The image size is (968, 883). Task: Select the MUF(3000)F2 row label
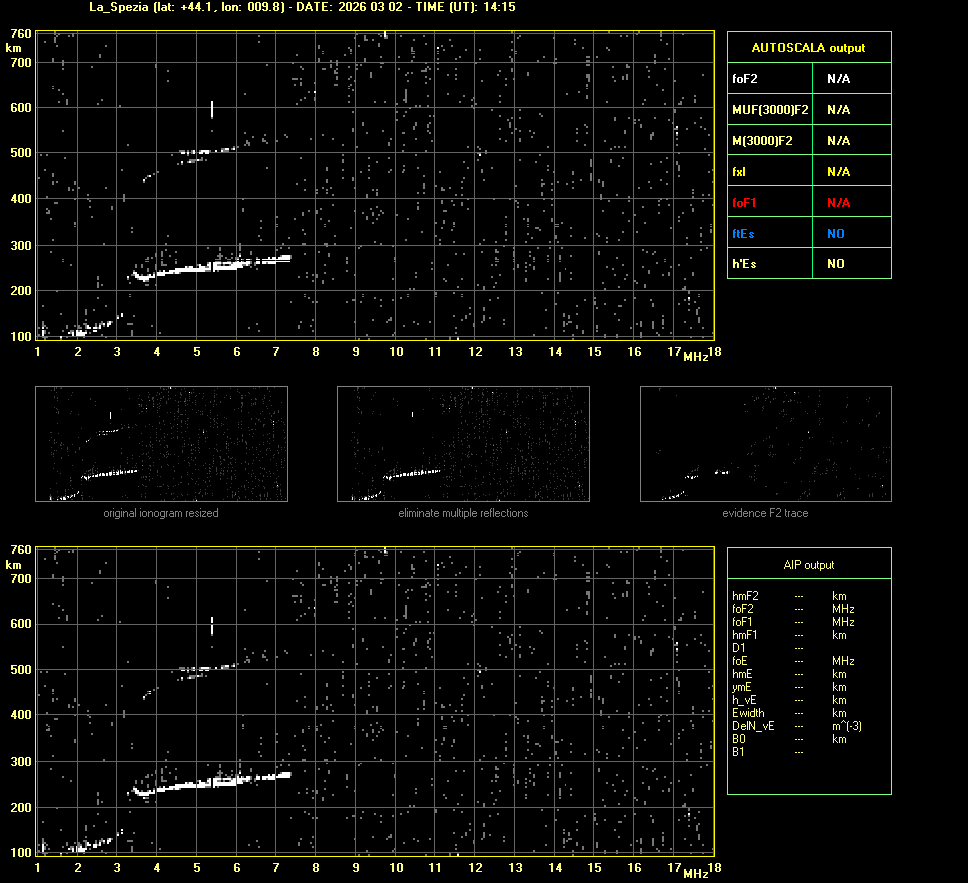pyautogui.click(x=770, y=110)
